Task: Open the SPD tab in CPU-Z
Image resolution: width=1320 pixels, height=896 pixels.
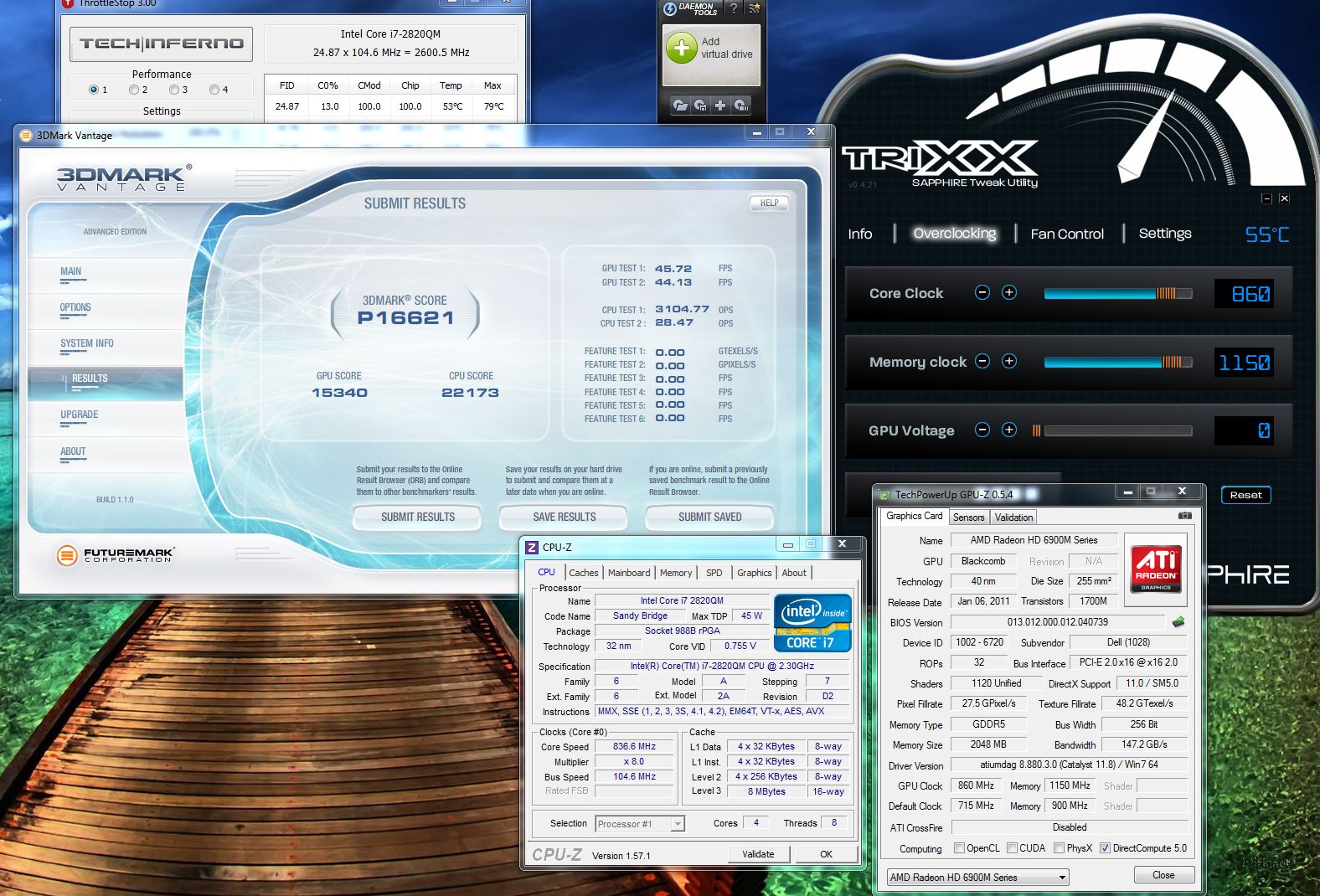Action: click(x=714, y=573)
